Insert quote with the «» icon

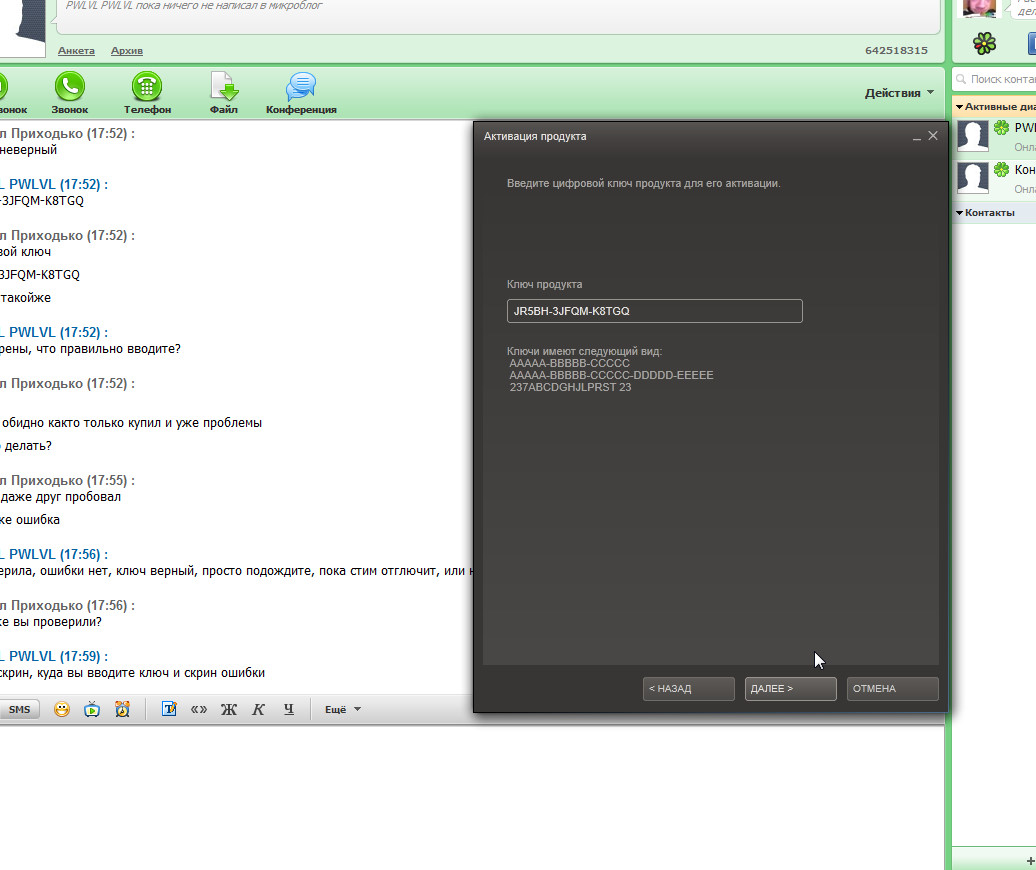click(x=199, y=709)
